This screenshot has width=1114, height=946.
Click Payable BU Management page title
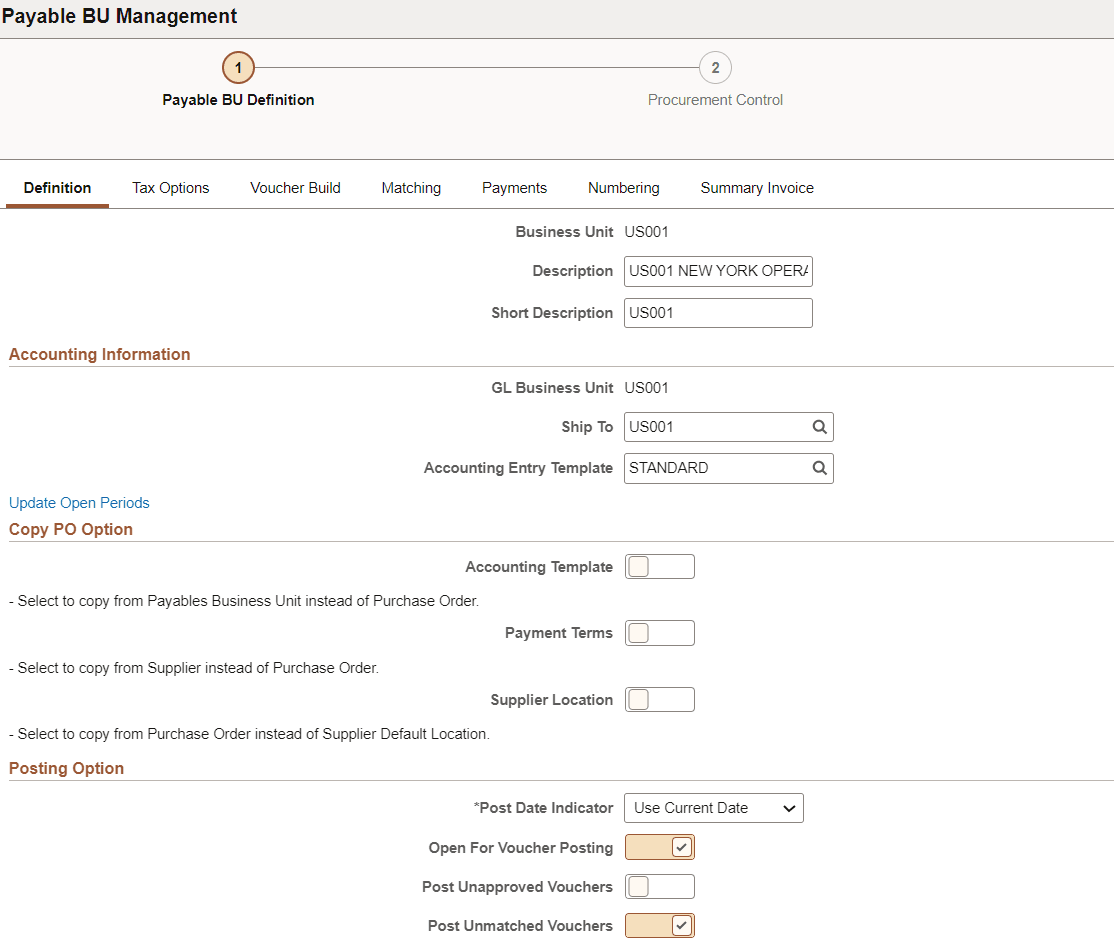[119, 16]
